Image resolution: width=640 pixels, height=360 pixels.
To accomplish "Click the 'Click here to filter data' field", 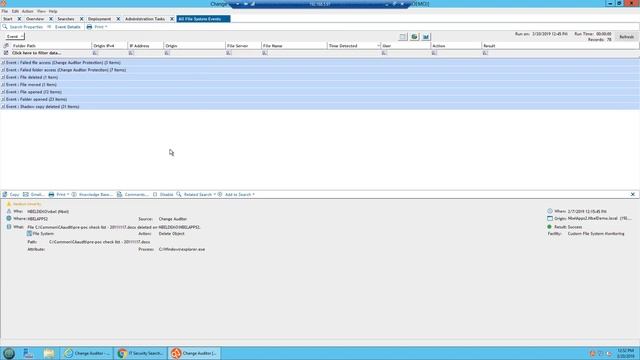I will 37,53.
